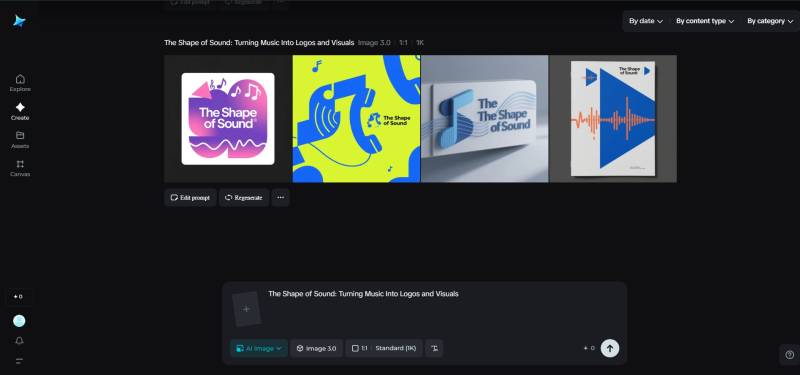Submit prompt with the up arrow button
800x375 pixels.
610,348
